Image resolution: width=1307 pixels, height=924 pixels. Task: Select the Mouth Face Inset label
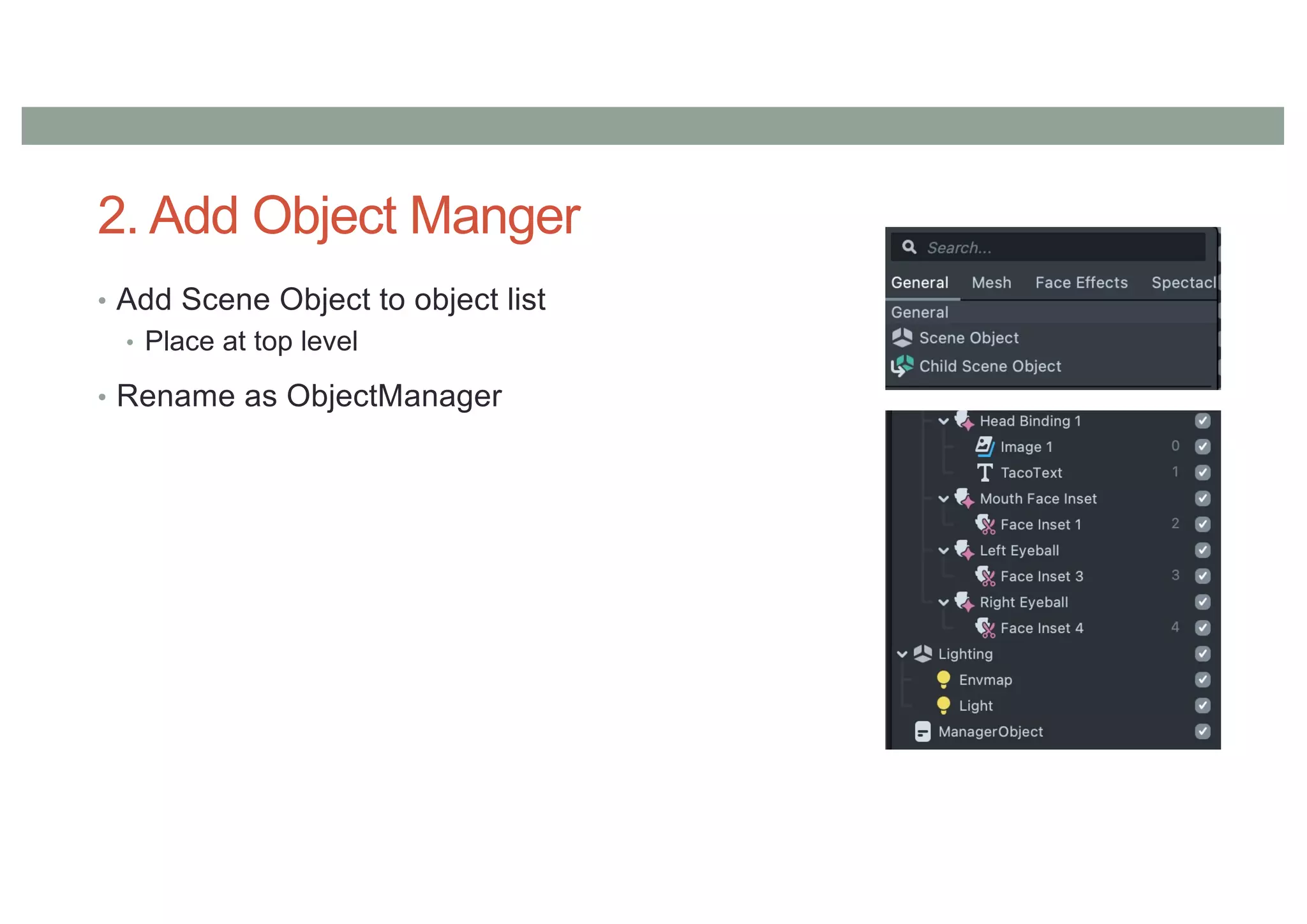1038,498
